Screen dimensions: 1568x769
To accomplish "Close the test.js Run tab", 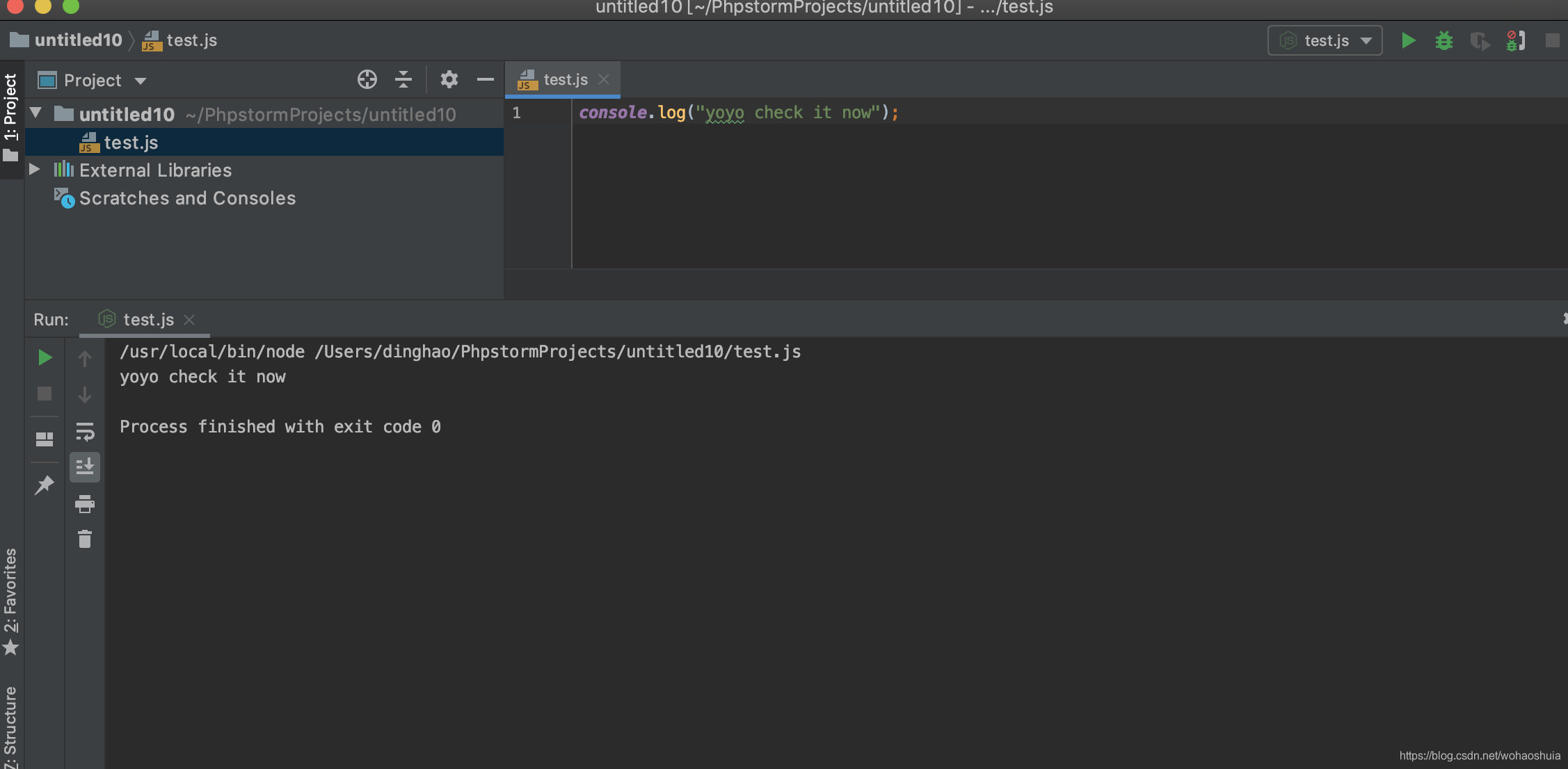I will pos(189,319).
